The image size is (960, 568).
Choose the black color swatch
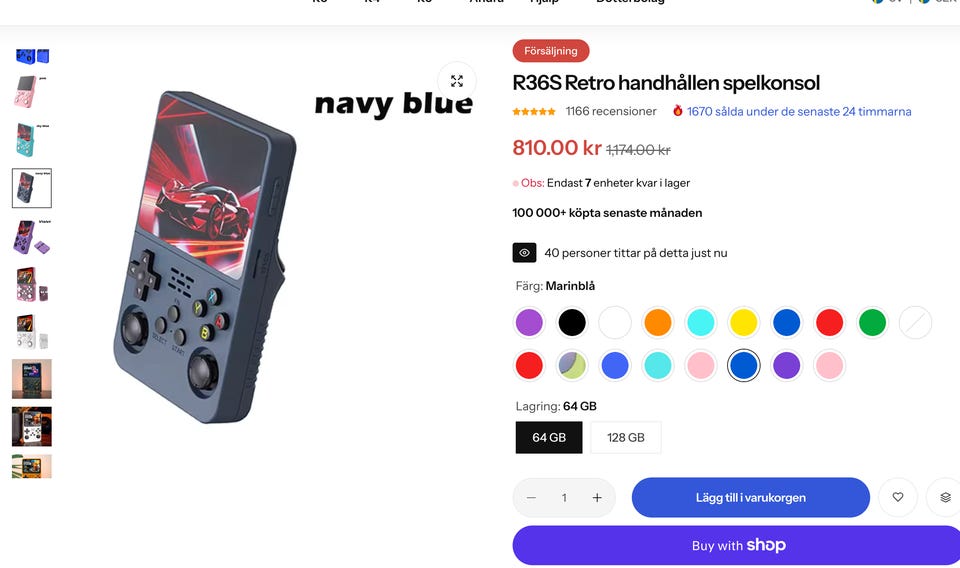[572, 323]
